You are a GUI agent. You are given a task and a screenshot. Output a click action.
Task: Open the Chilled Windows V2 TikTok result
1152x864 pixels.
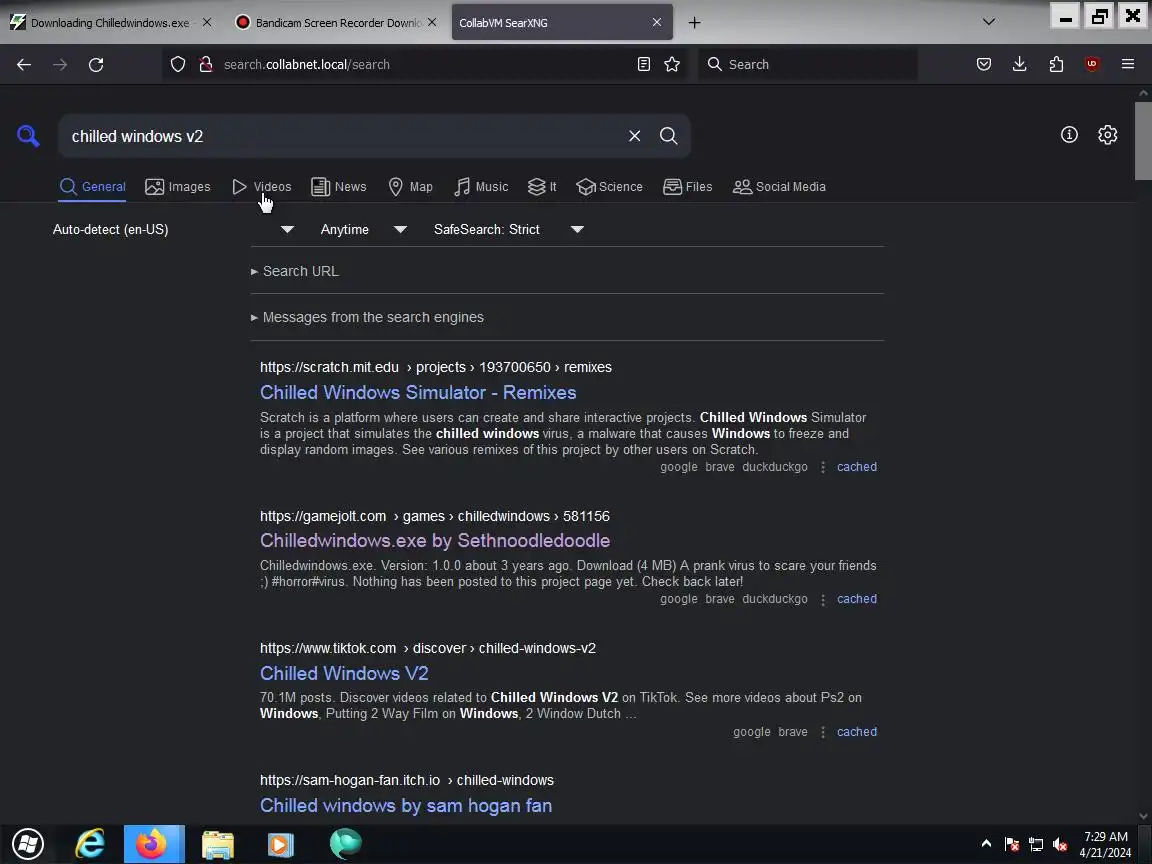344,673
